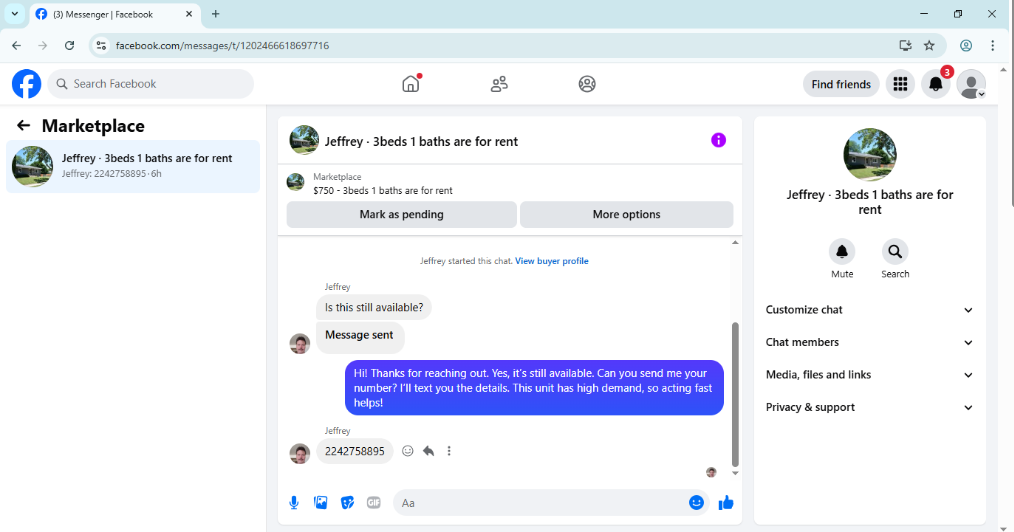Go back with Marketplace back arrow
1014x532 pixels.
[x=23, y=125]
